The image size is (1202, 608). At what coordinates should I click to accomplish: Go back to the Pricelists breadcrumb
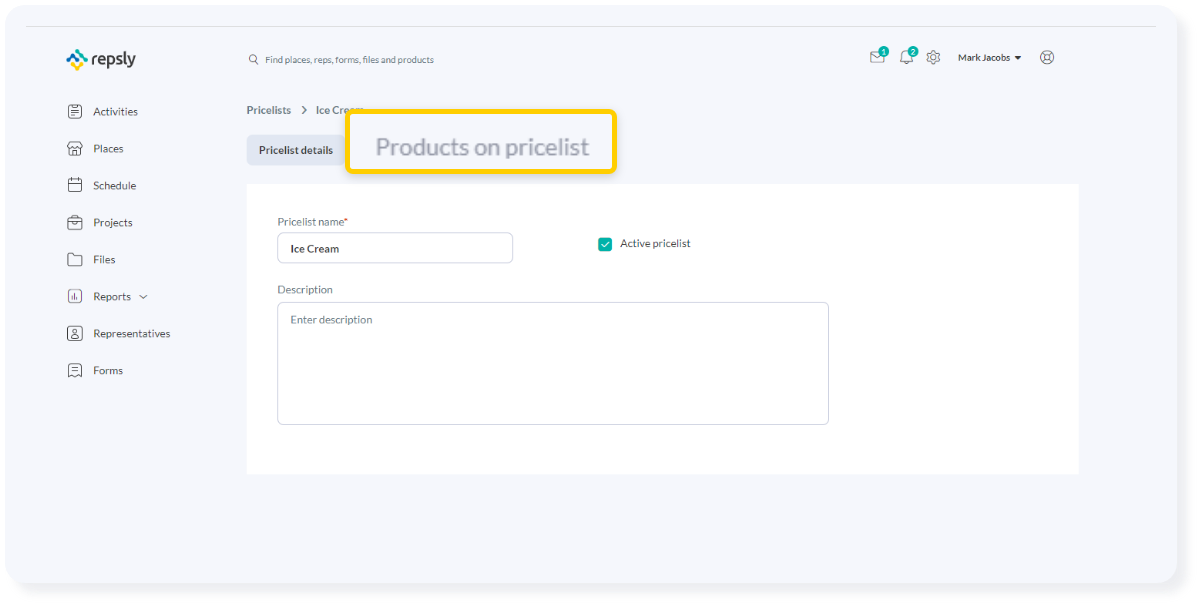pos(269,110)
